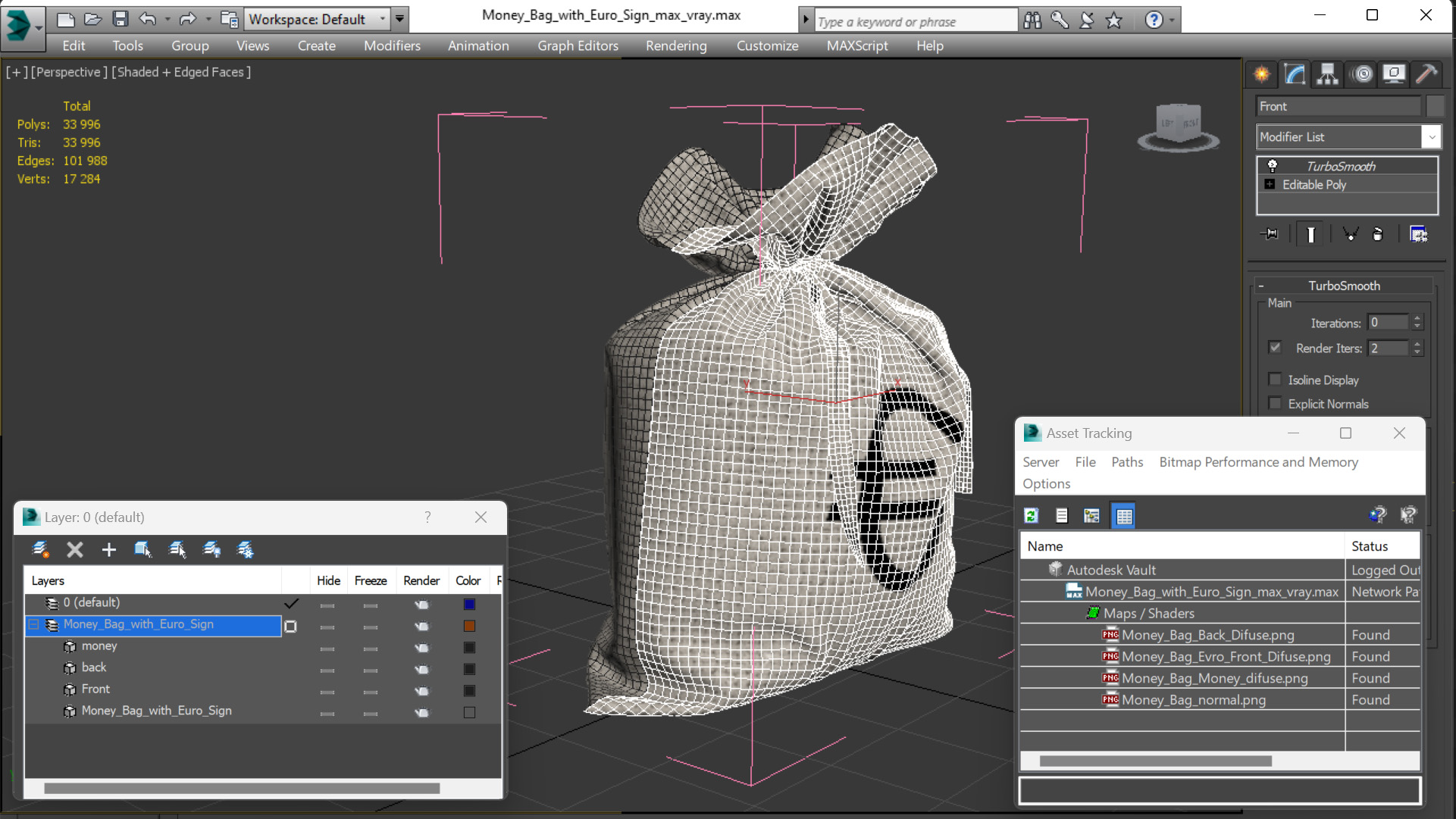Click the Save File floppy icon
Viewport: 1456px width, 819px height.
[x=120, y=19]
